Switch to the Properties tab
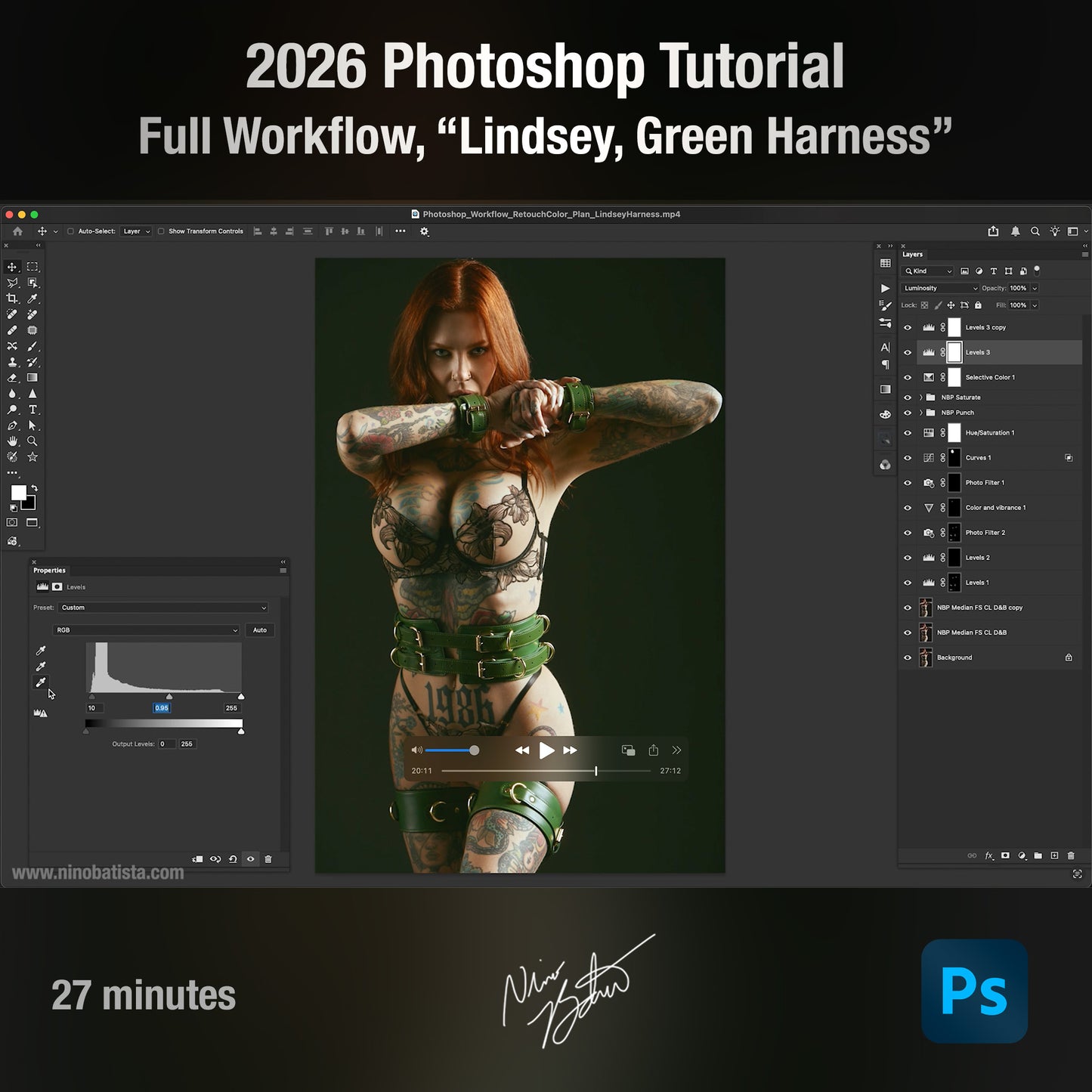The width and height of the screenshot is (1092, 1092). click(x=50, y=571)
